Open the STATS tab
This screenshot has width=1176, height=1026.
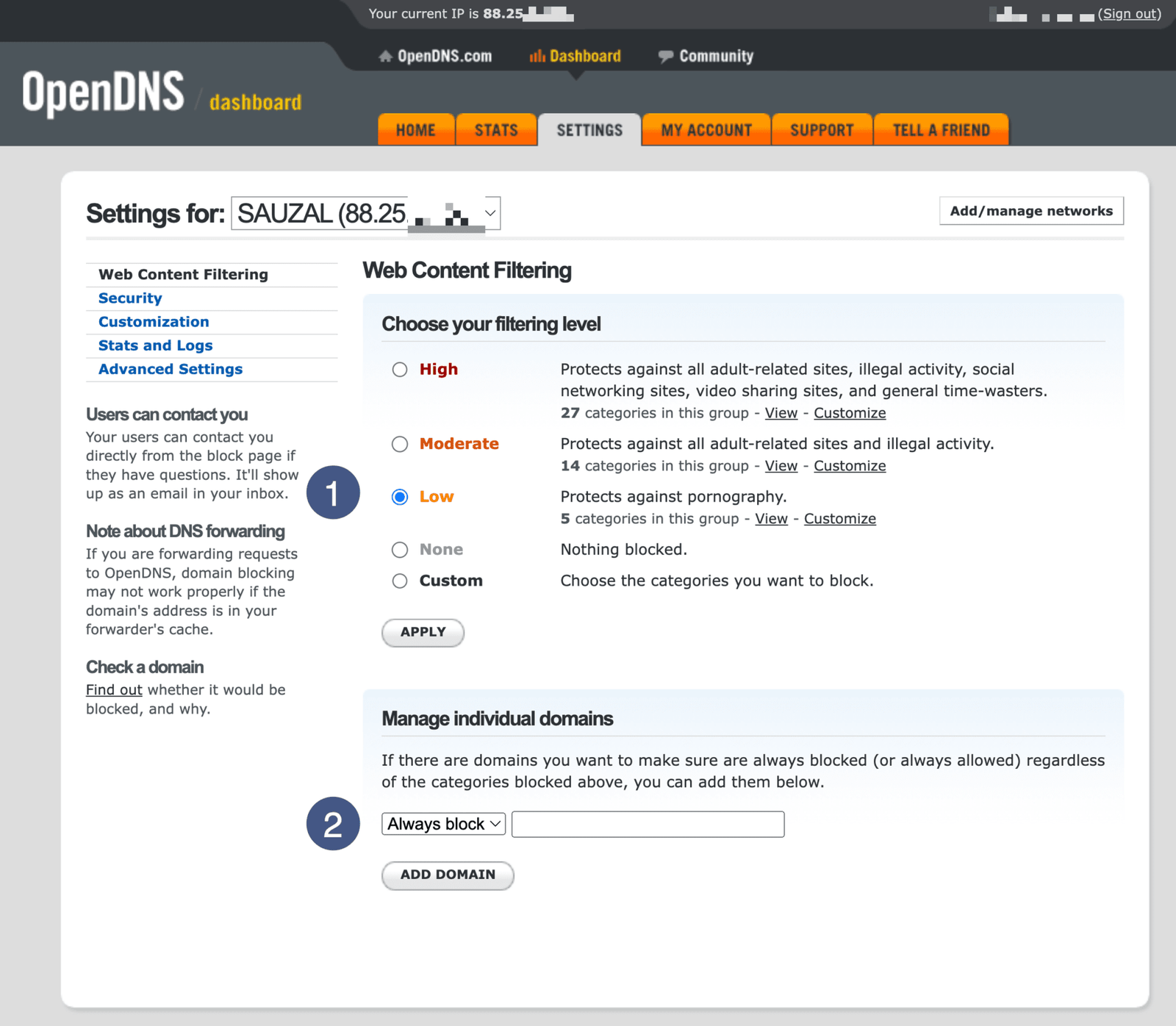(x=496, y=130)
